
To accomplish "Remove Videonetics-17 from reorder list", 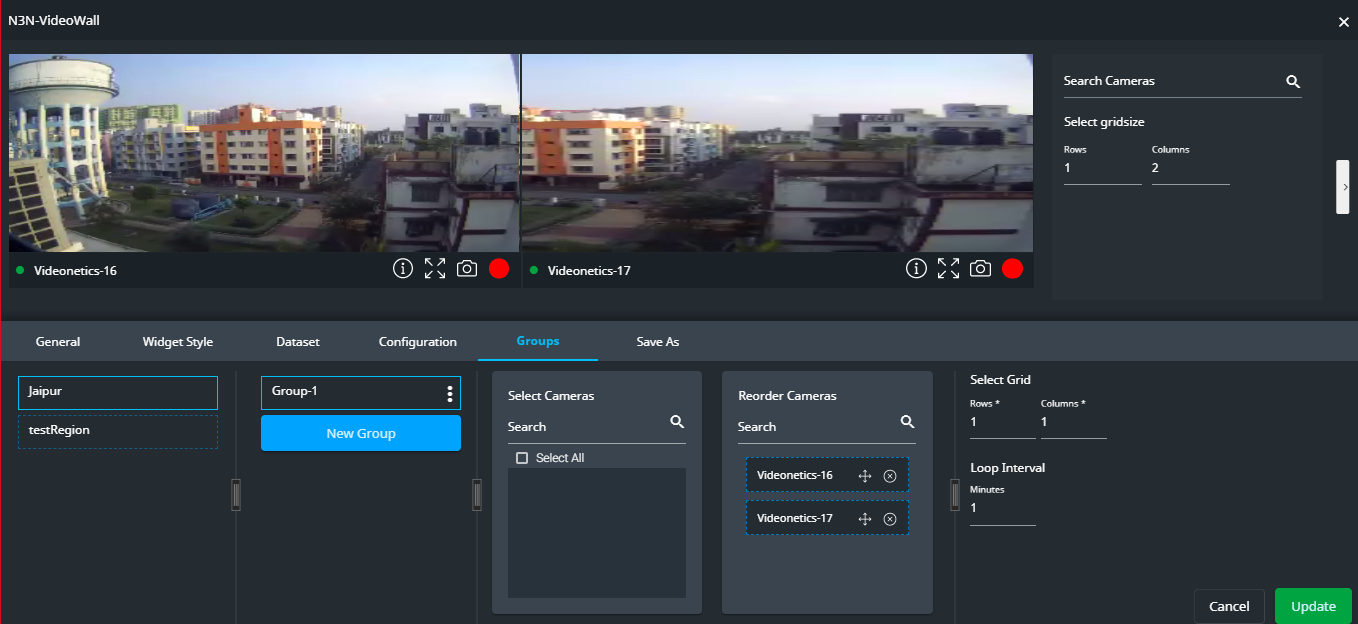I will pos(890,519).
